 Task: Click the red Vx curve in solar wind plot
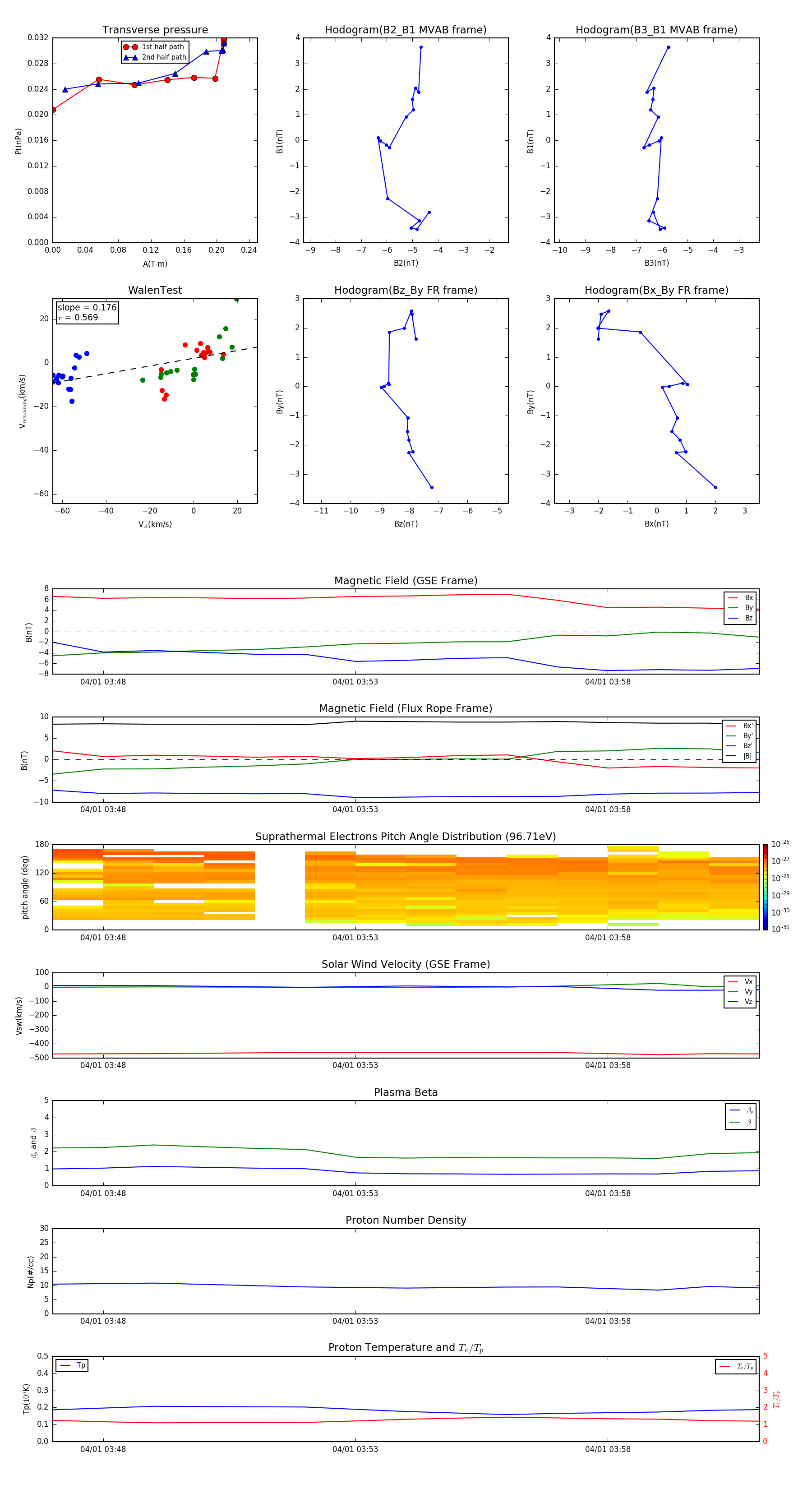click(406, 1053)
